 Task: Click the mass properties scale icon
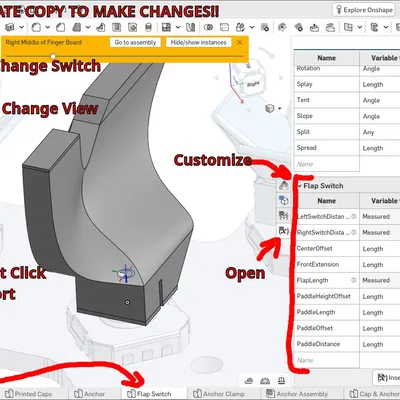pyautogui.click(x=281, y=380)
